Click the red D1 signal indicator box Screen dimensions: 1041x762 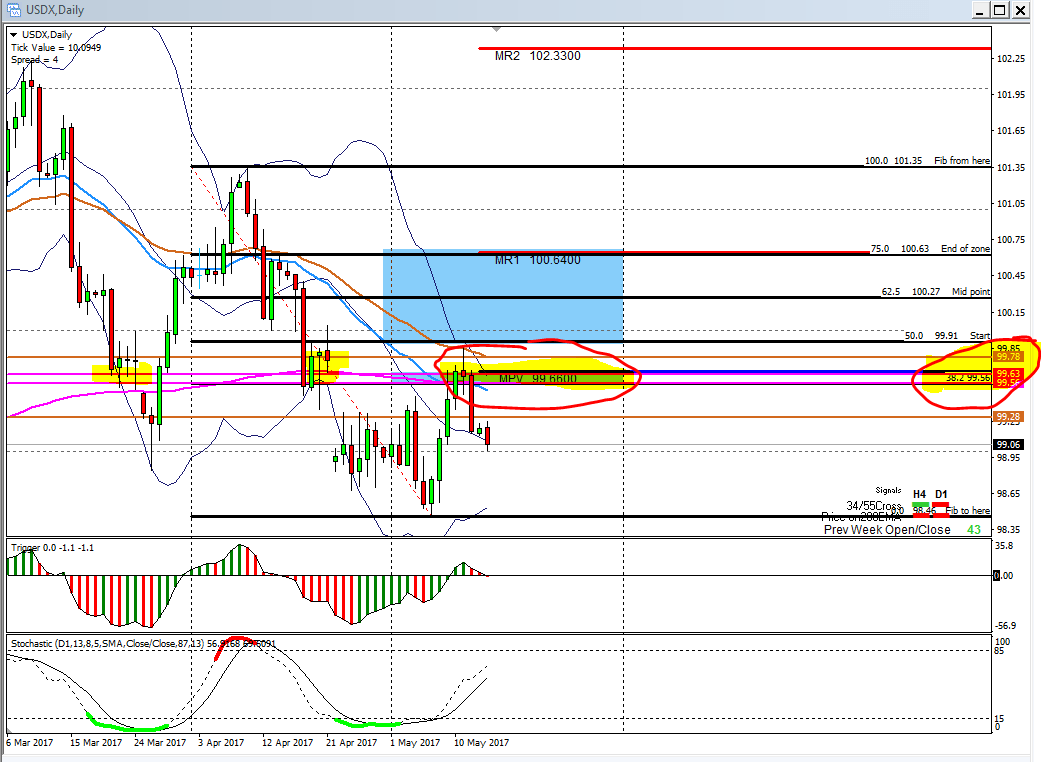[x=941, y=505]
